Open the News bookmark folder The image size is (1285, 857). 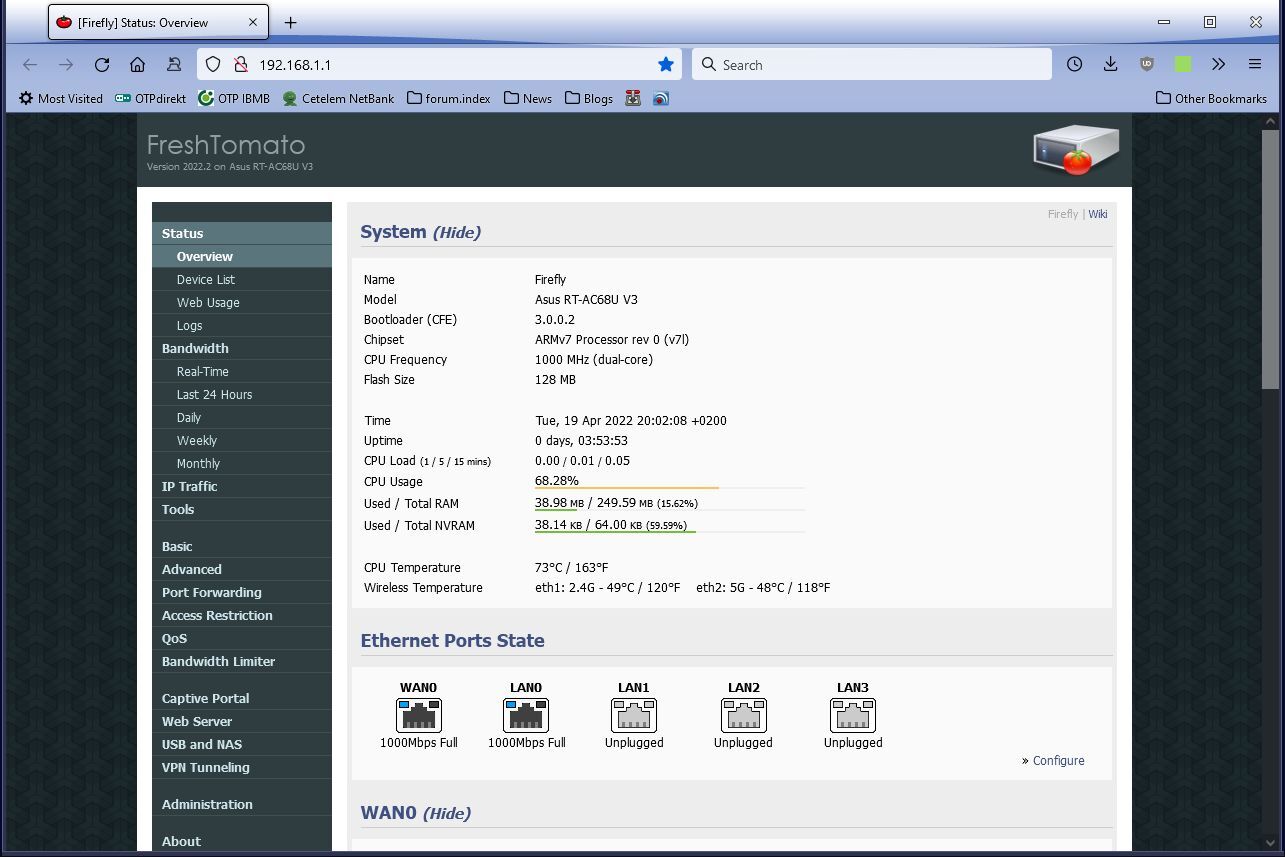point(527,98)
